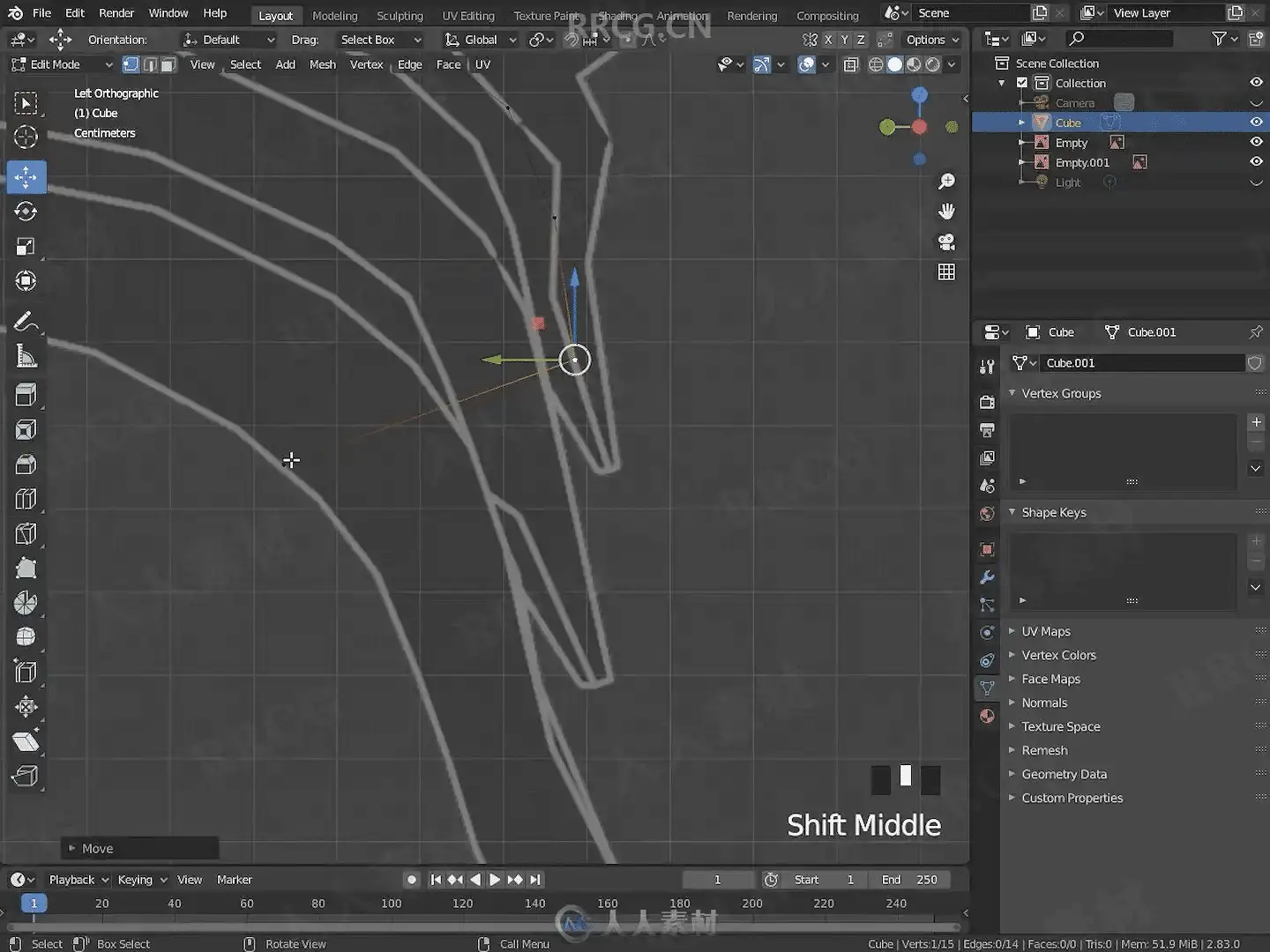1270x952 pixels.
Task: Choose the Annotate tool
Action: [x=26, y=322]
